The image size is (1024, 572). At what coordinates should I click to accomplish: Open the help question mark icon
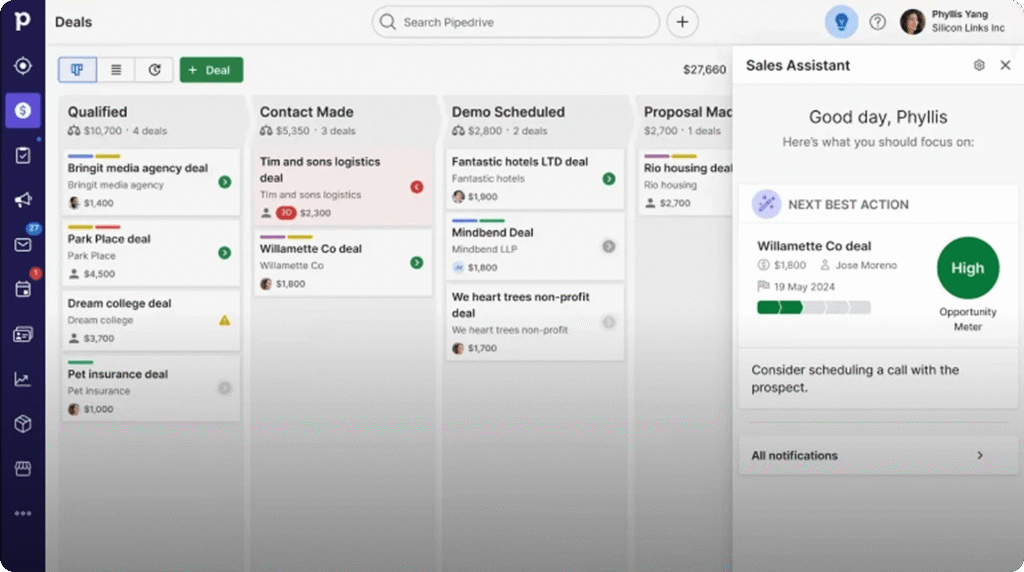[x=878, y=22]
